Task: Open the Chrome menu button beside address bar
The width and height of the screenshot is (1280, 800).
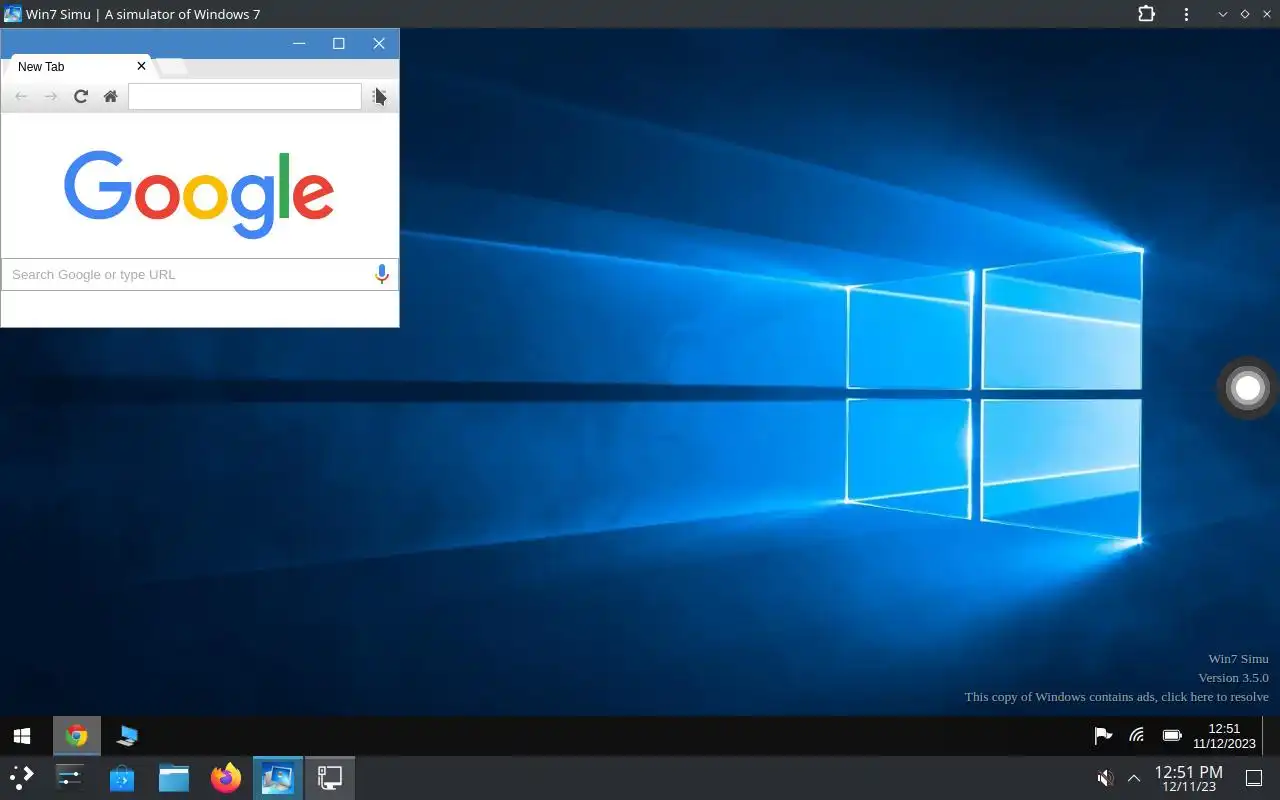Action: point(380,96)
